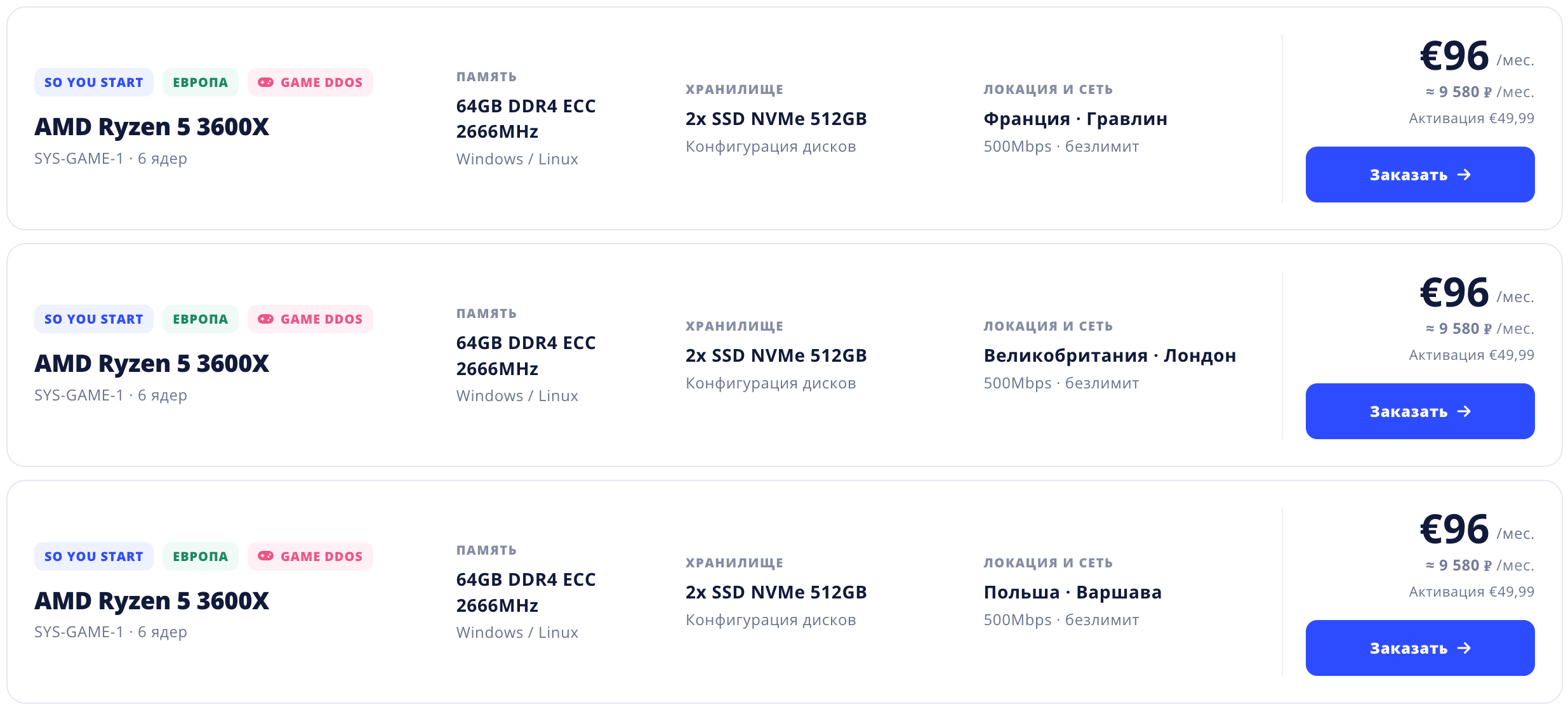Select the ЕВРОПА tag on the Gravelines server
This screenshot has width=1568, height=707.
pyautogui.click(x=201, y=83)
